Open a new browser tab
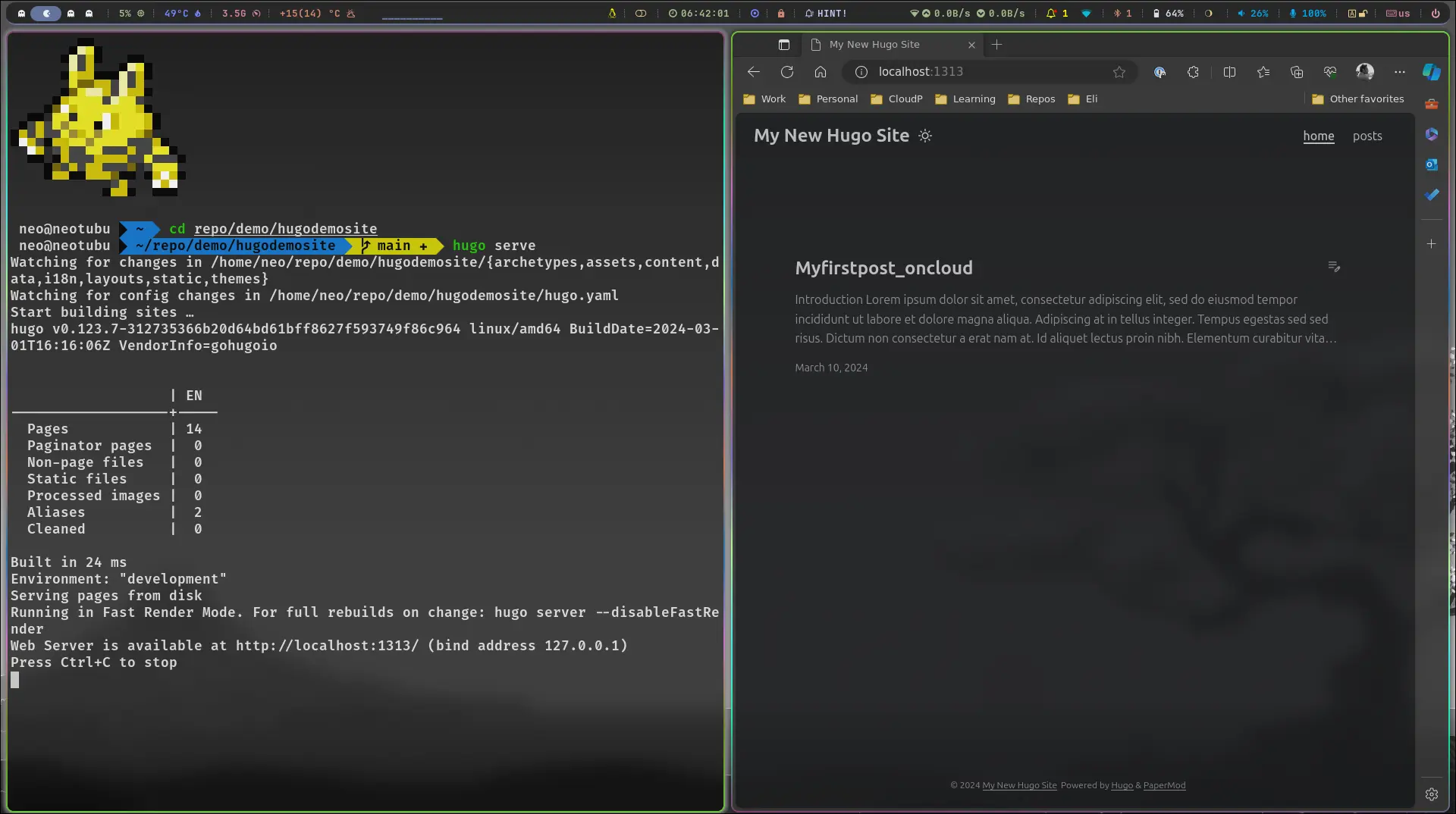The width and height of the screenshot is (1456, 814). point(997,45)
